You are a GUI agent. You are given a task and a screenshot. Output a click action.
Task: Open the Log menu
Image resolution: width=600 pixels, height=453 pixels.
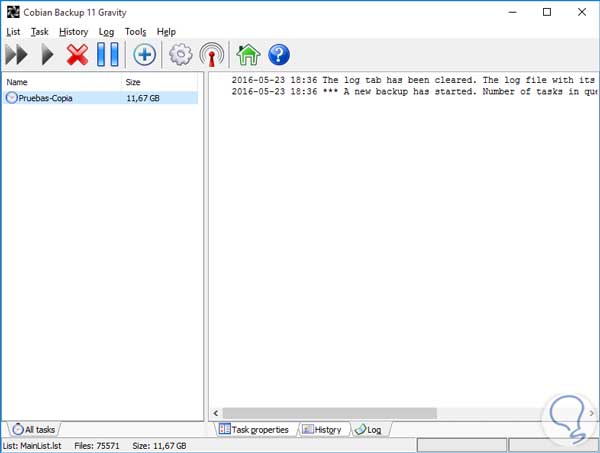point(106,32)
